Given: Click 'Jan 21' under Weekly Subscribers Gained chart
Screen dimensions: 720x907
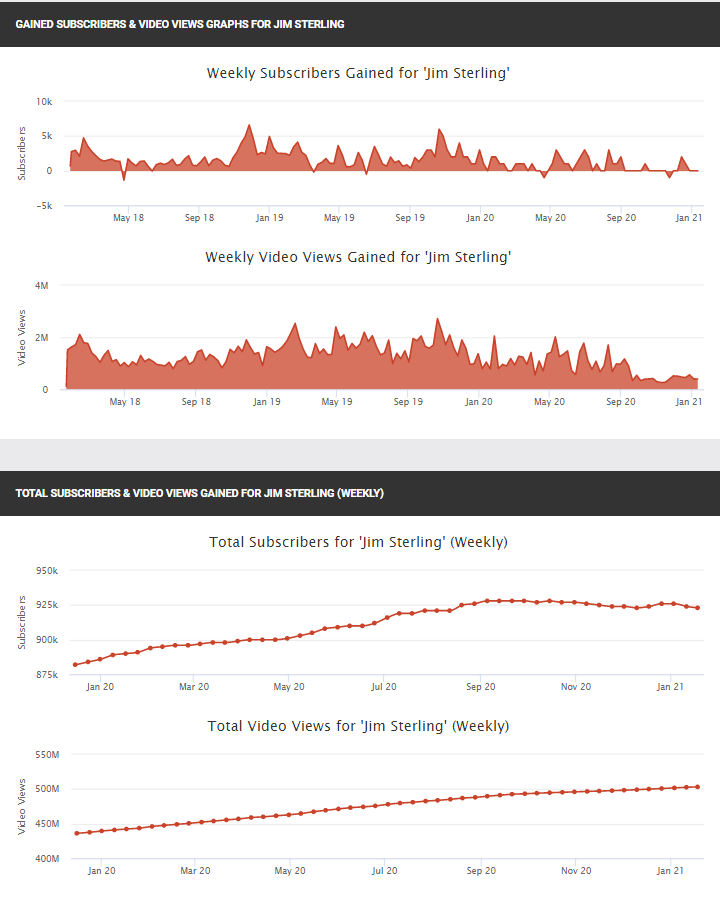Looking at the screenshot, I should 689,218.
